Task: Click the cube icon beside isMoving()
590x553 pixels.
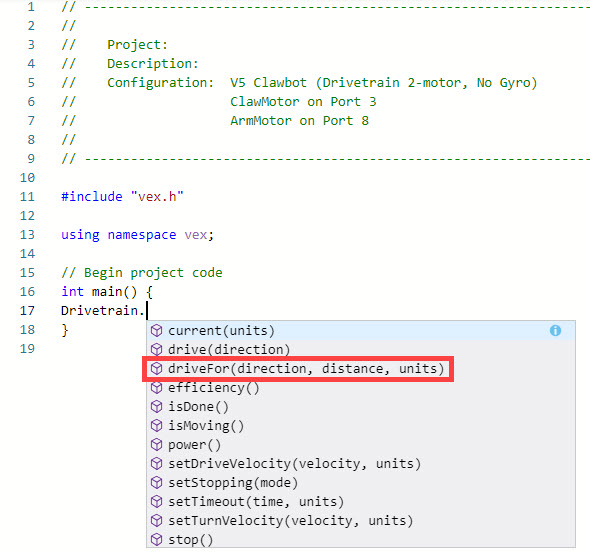Action: [157, 426]
